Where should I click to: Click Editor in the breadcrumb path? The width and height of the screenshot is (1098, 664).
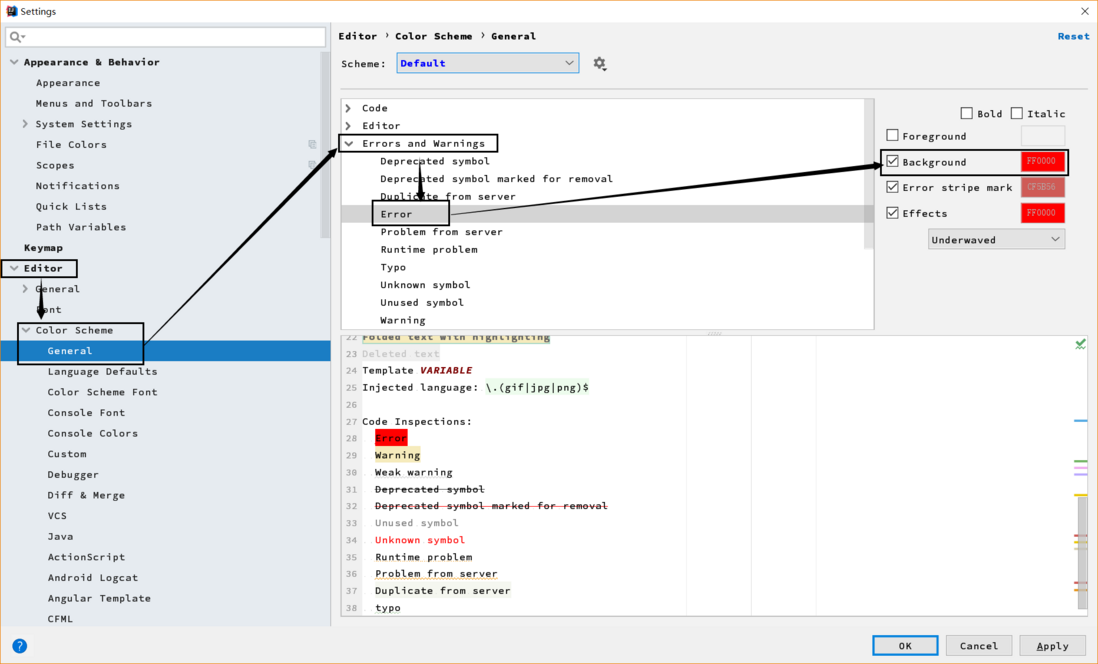tap(358, 36)
